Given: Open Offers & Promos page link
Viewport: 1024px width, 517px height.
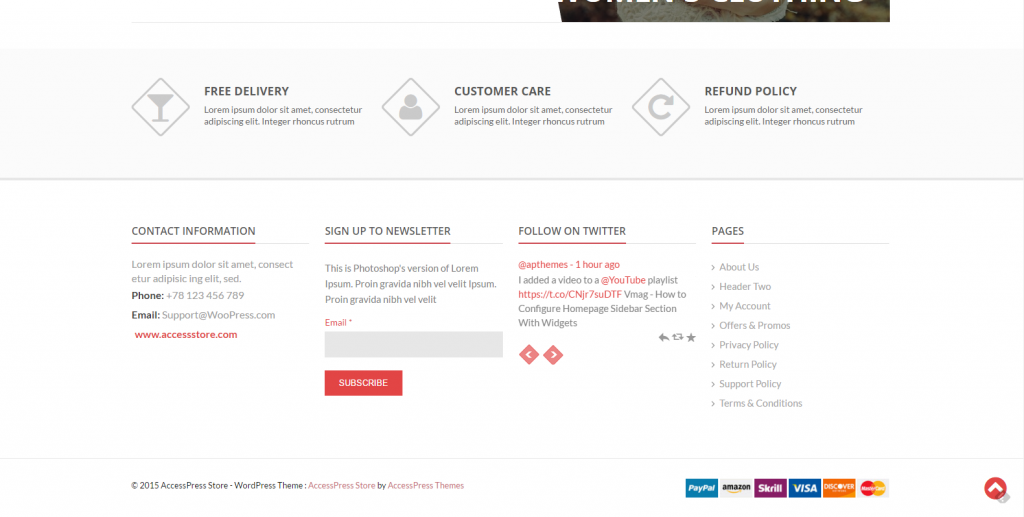Looking at the screenshot, I should click(755, 326).
